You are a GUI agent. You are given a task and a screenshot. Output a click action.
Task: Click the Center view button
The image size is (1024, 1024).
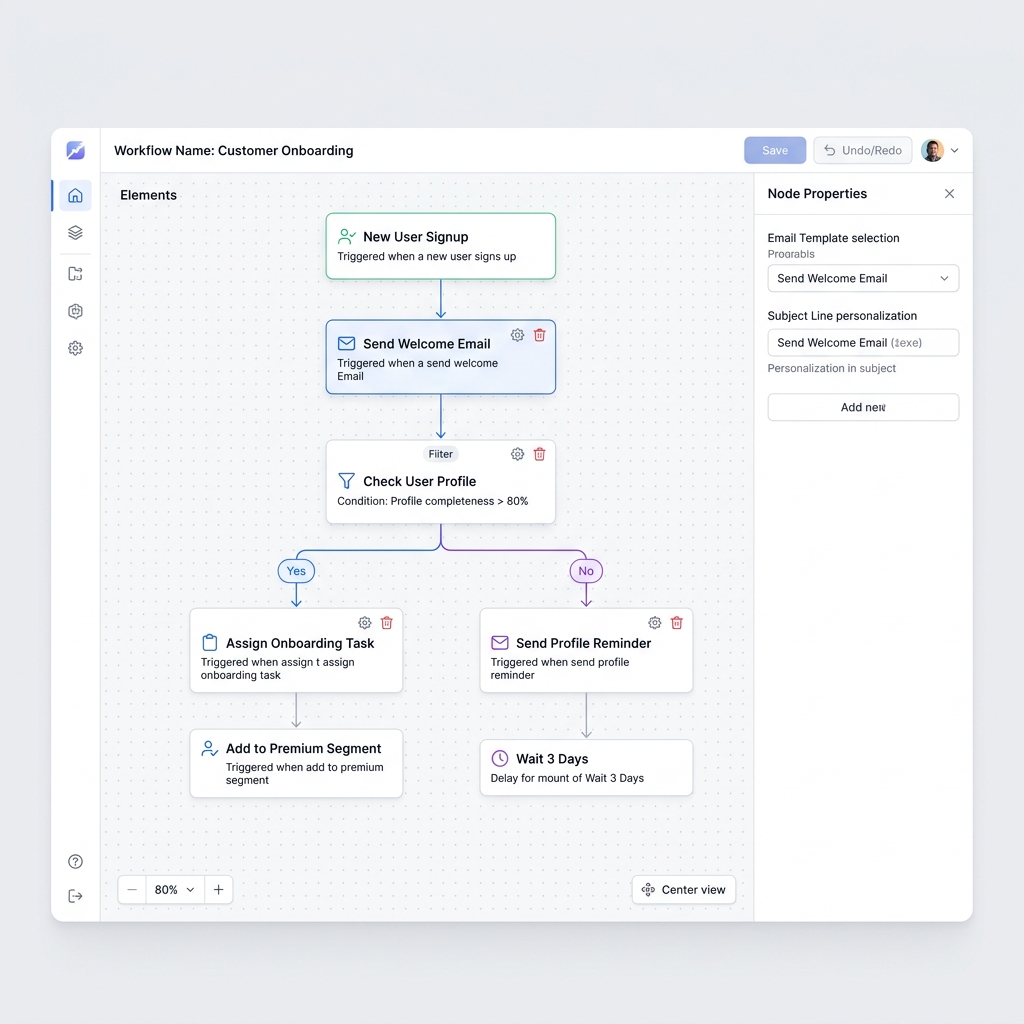pos(683,889)
